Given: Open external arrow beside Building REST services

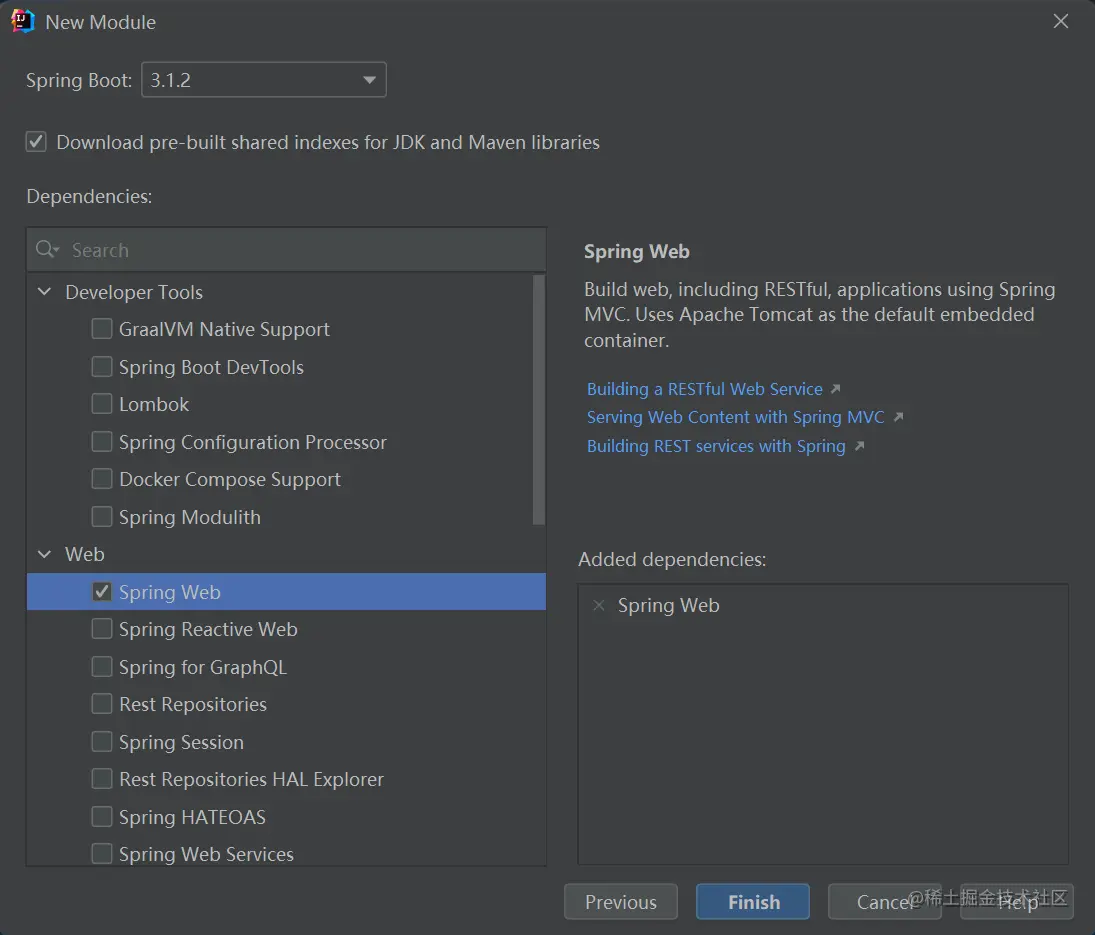Looking at the screenshot, I should (x=860, y=446).
